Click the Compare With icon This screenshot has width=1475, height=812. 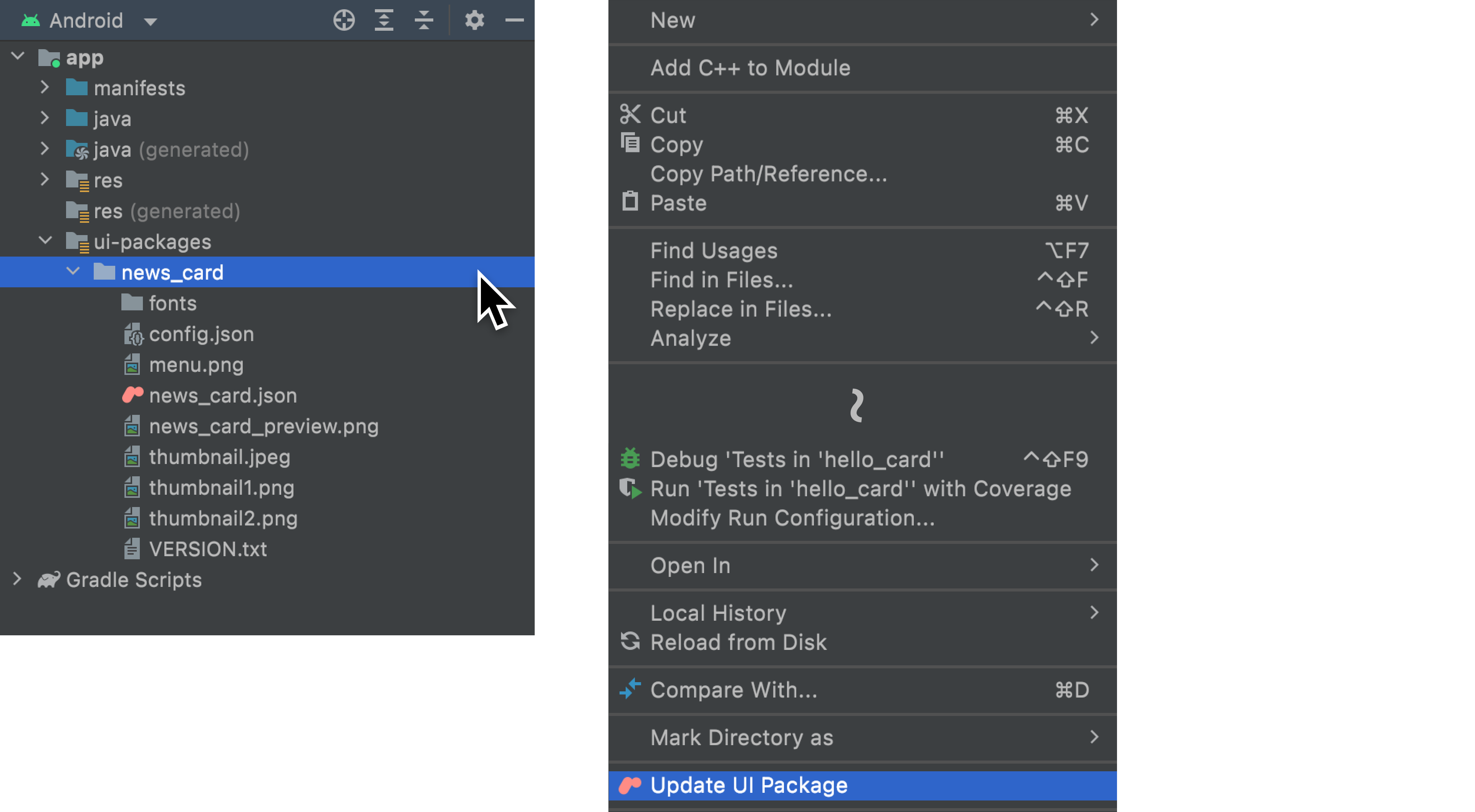630,689
